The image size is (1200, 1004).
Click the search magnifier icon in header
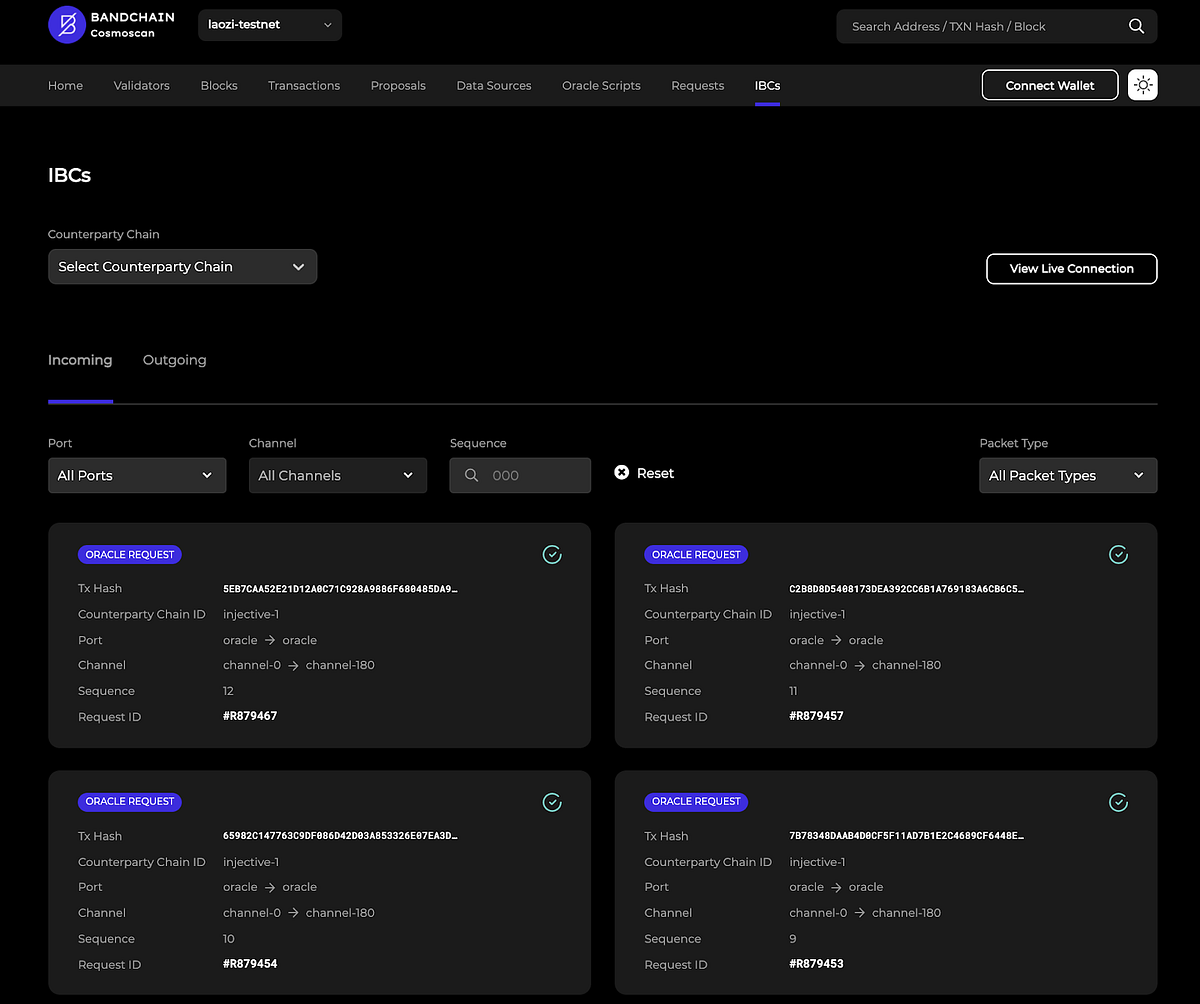click(x=1136, y=26)
